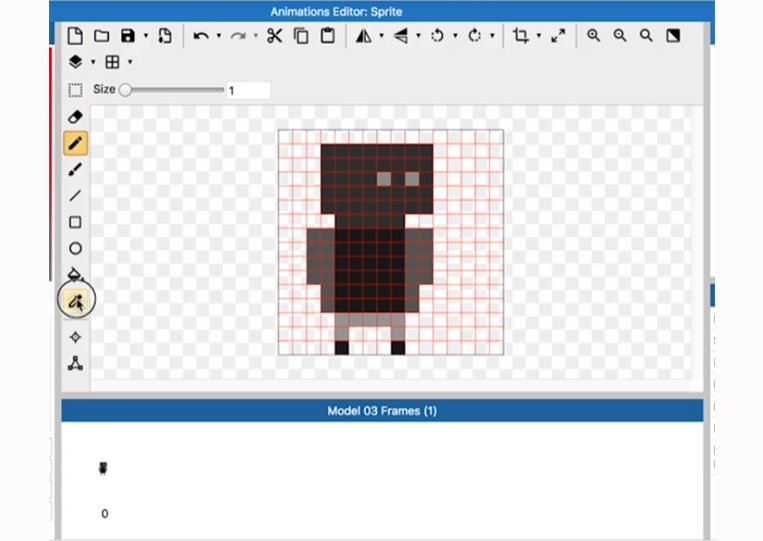Image resolution: width=763 pixels, height=541 pixels.
Task: Open rotate counterclockwise dropdown arrow
Action: coord(455,36)
